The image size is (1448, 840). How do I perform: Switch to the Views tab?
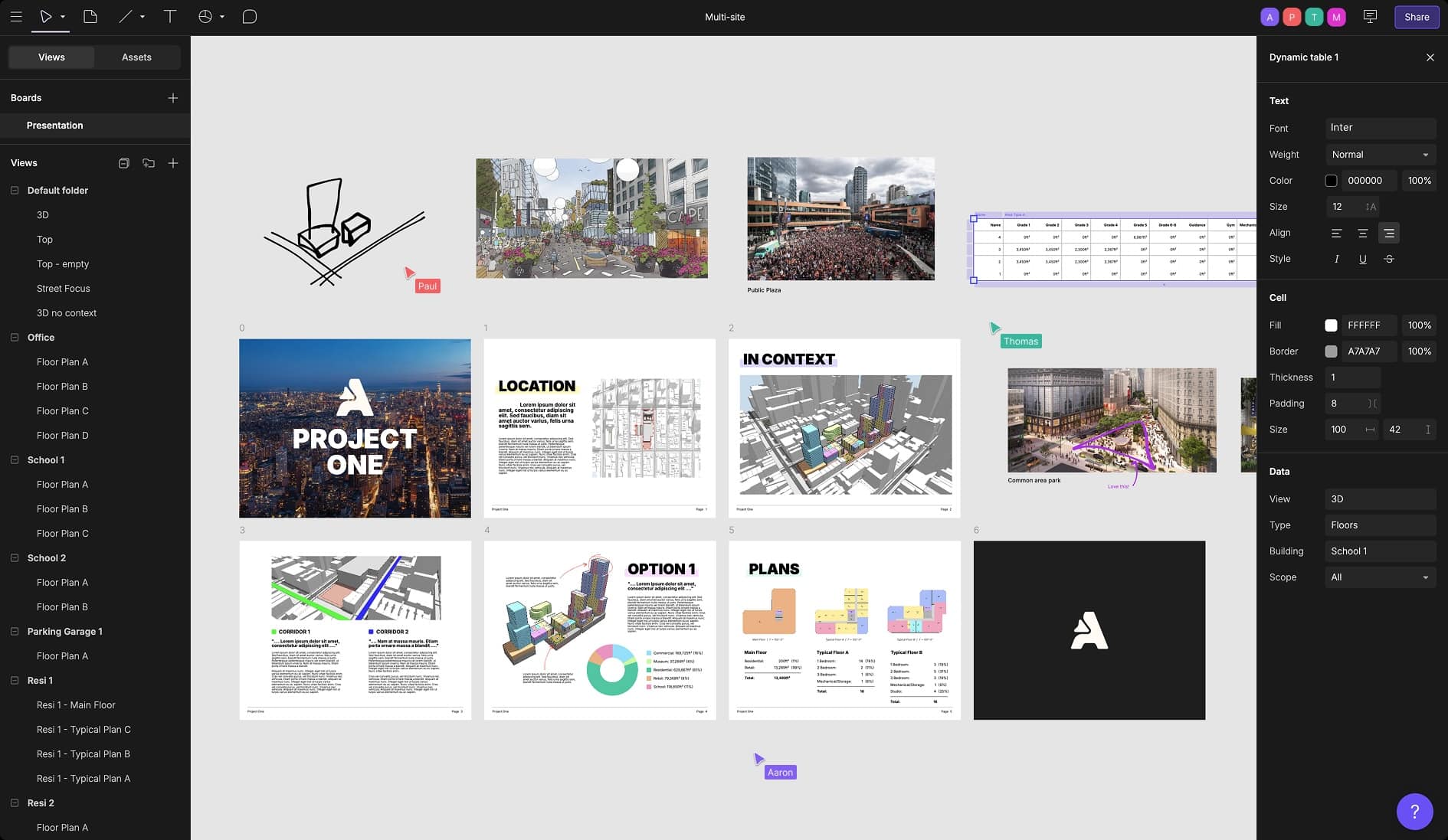click(51, 57)
